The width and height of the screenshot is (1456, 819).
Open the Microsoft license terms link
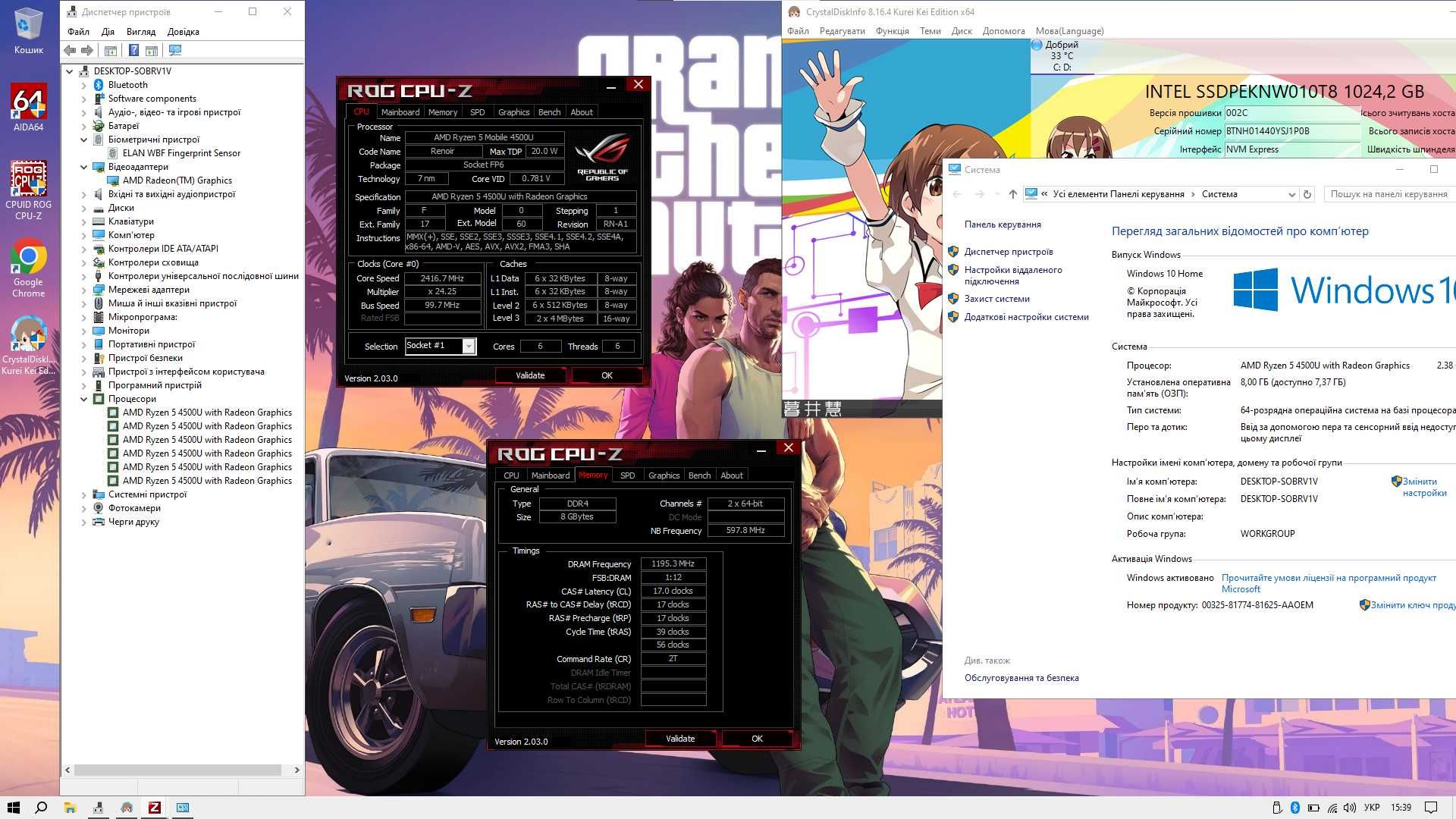(x=1329, y=583)
